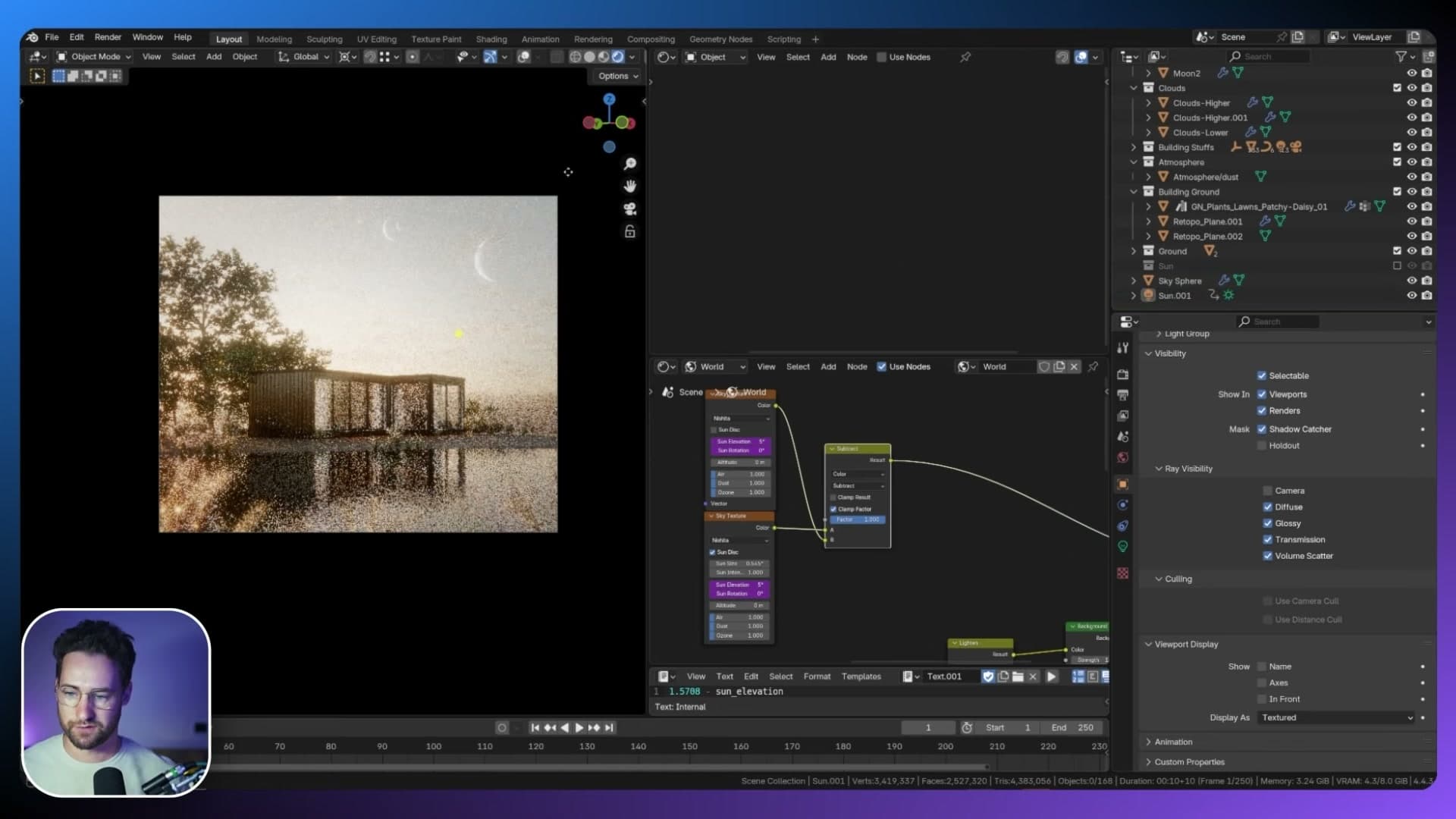This screenshot has height=819, width=1456.
Task: Open the Scene properties tab icon
Action: [x=1122, y=437]
